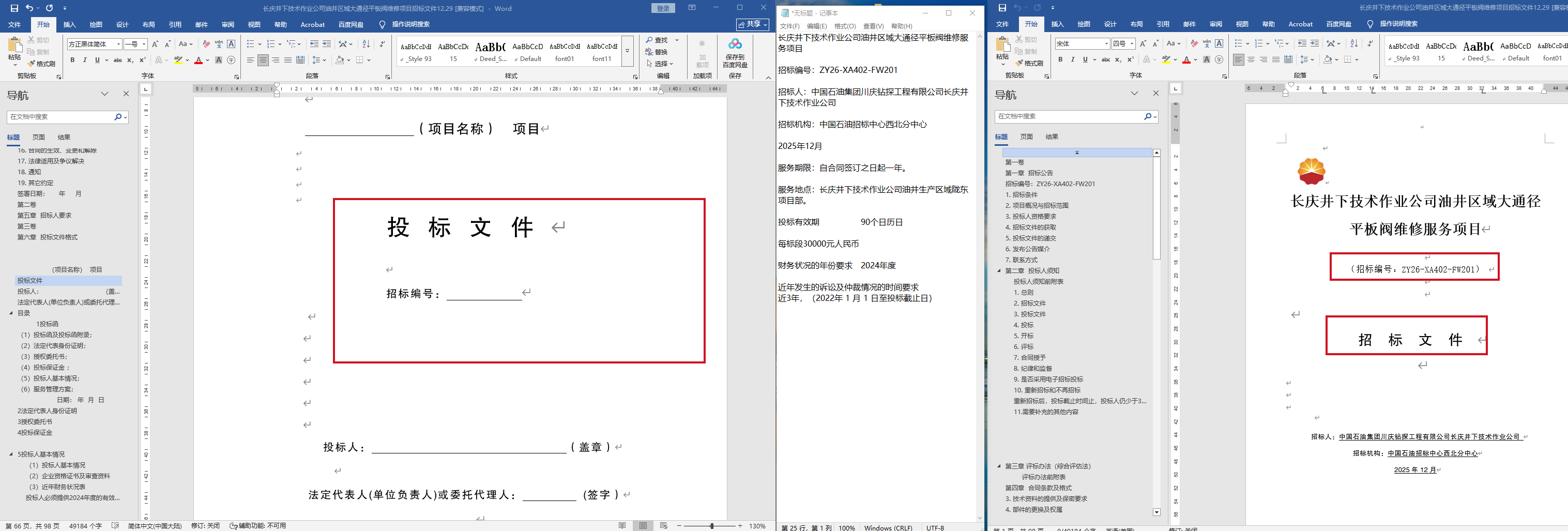
Task: Close the navigation pane in right Word
Action: click(x=1156, y=93)
